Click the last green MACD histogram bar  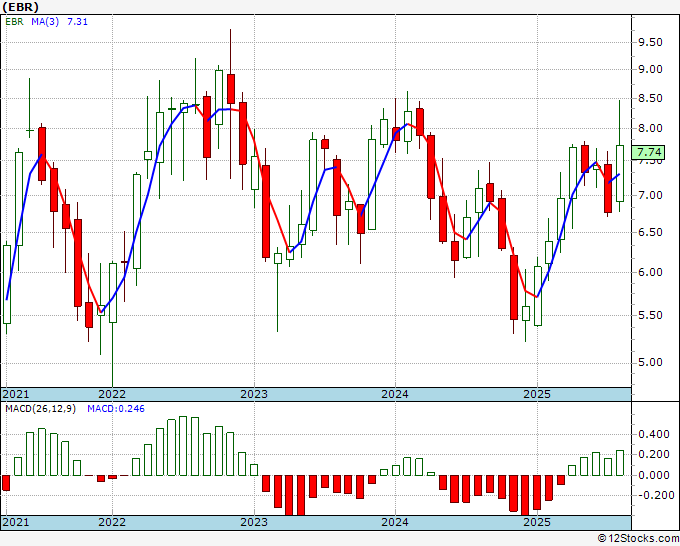[620, 463]
